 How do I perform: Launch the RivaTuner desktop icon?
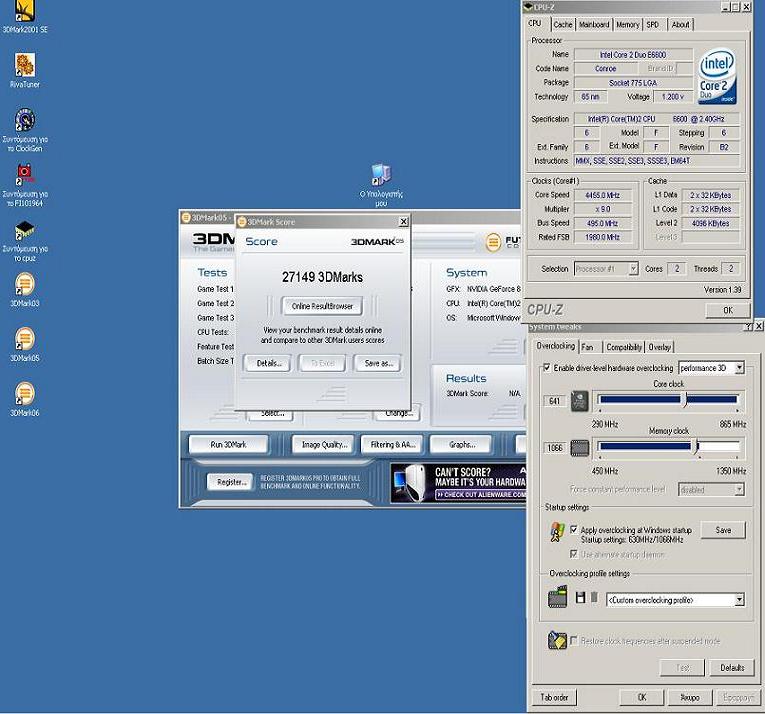click(25, 70)
